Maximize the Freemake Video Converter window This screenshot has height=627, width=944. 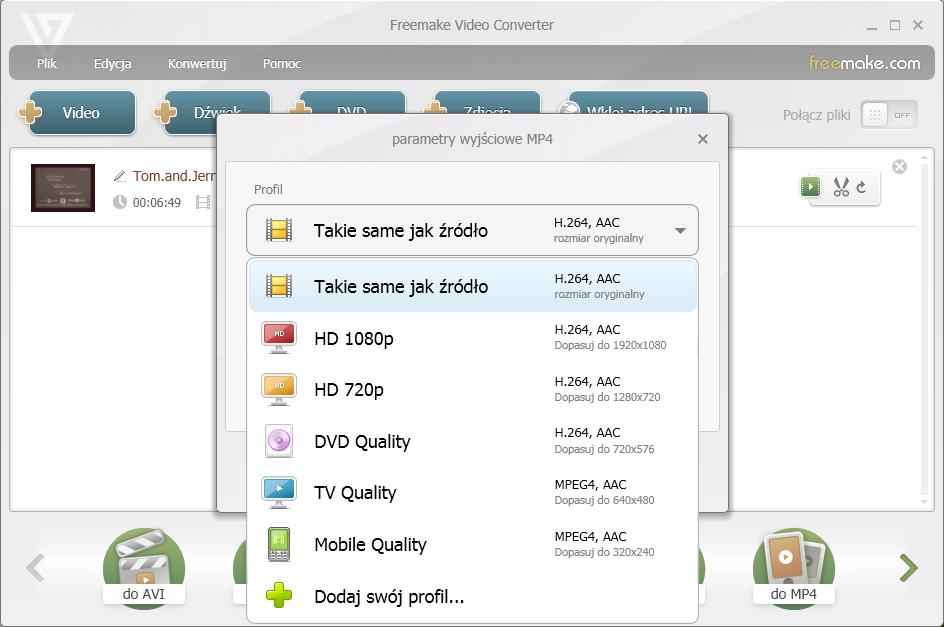coord(895,25)
